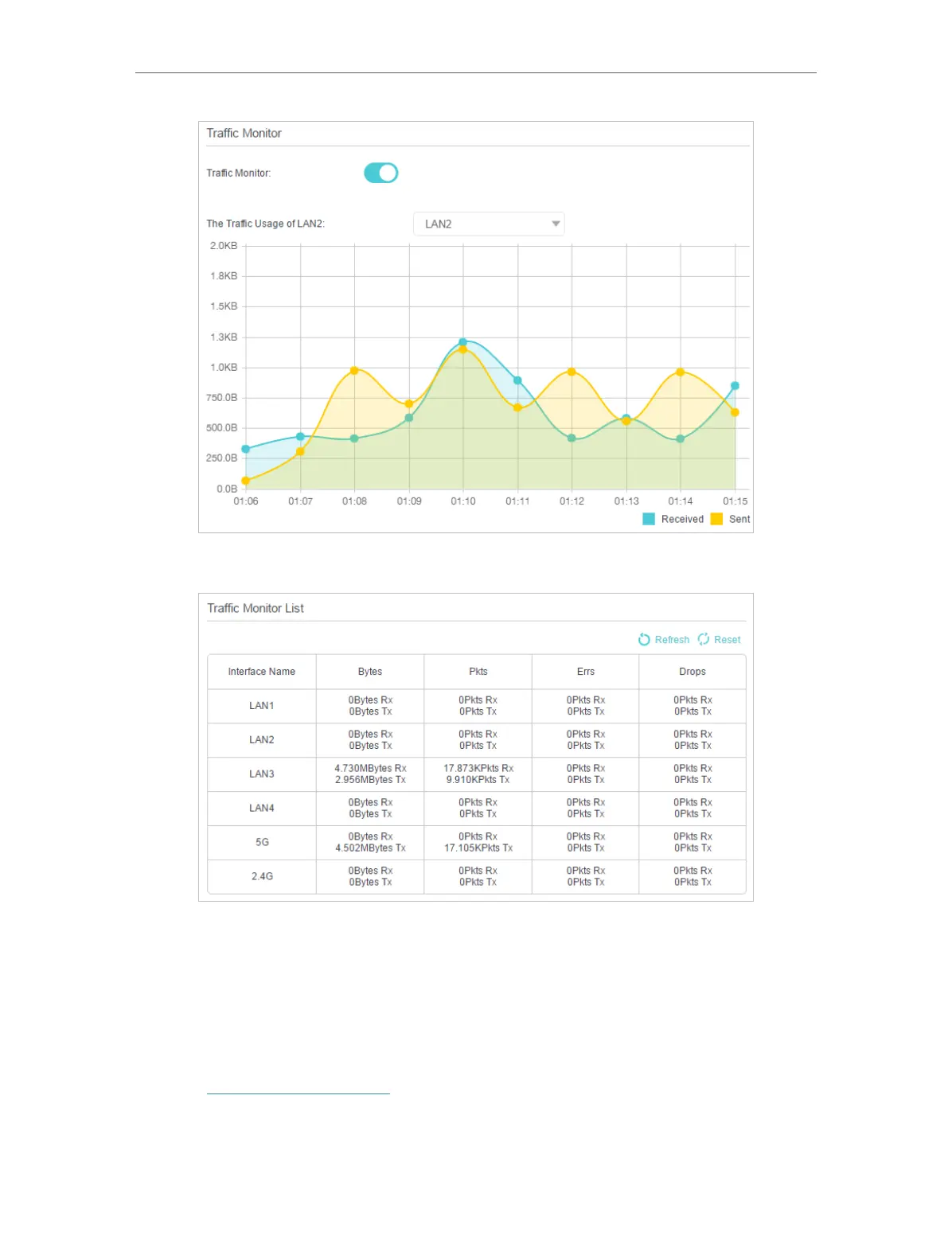Screen dimensions: 952x1259
Task: Click the Reset dashed-circle icon
Action: click(704, 639)
